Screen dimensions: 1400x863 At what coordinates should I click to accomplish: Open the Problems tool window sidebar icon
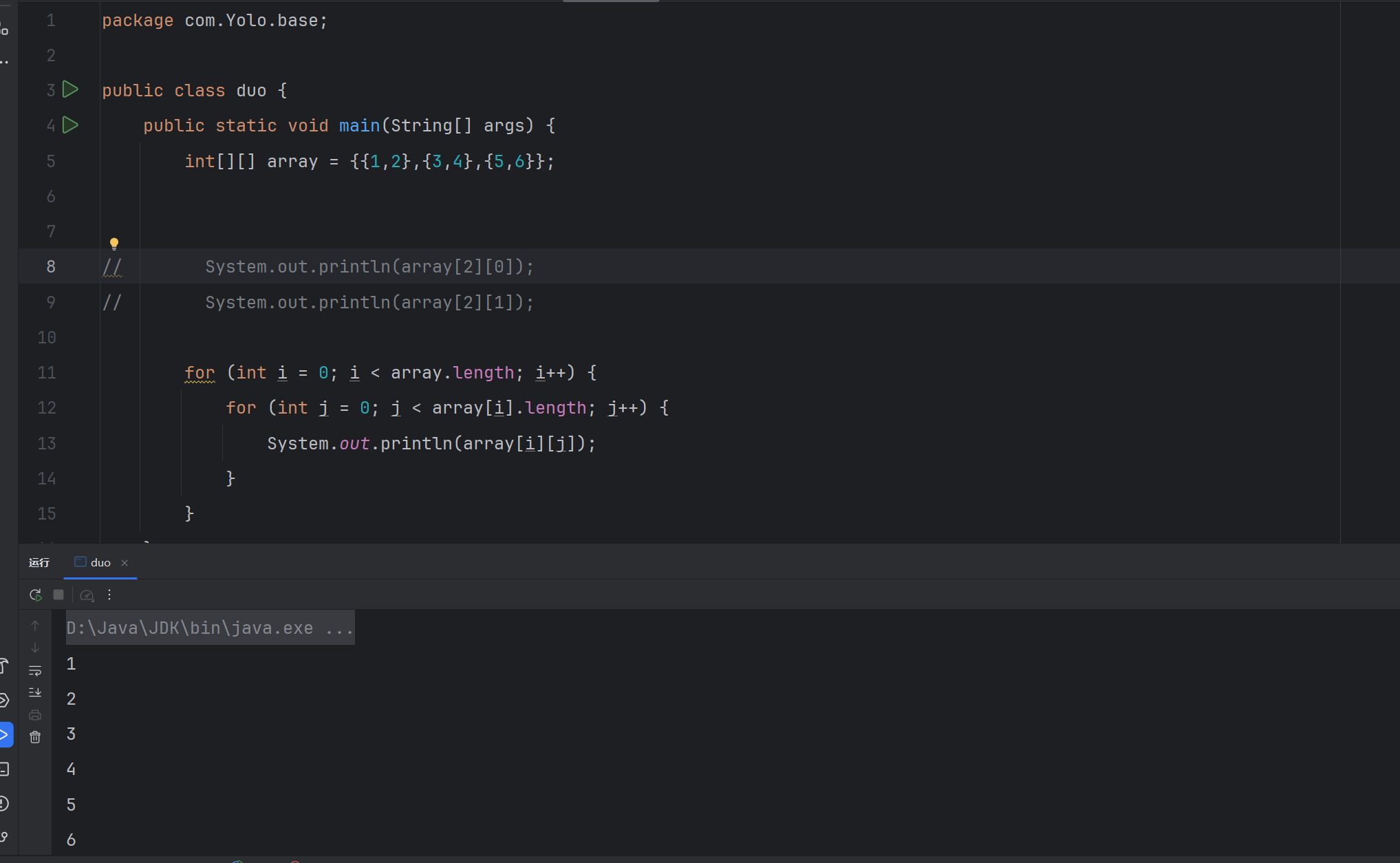[5, 803]
